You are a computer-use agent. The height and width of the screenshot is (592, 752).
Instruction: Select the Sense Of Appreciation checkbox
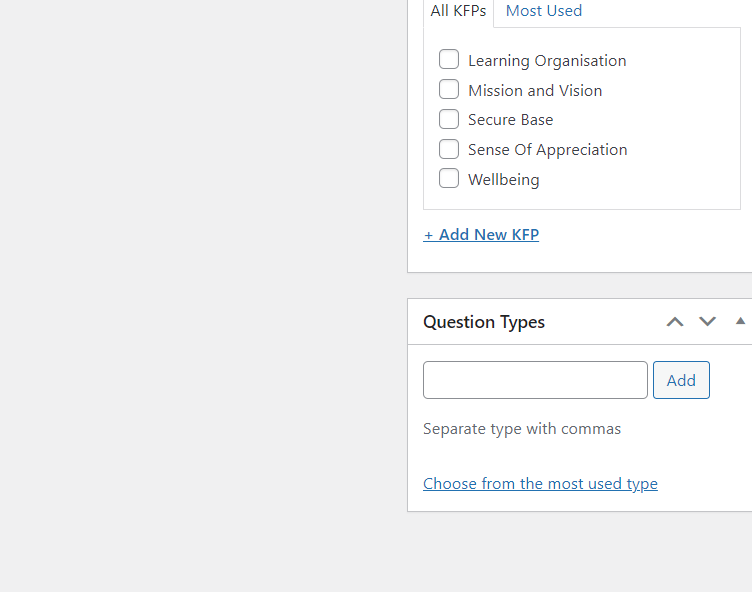pyautogui.click(x=449, y=149)
